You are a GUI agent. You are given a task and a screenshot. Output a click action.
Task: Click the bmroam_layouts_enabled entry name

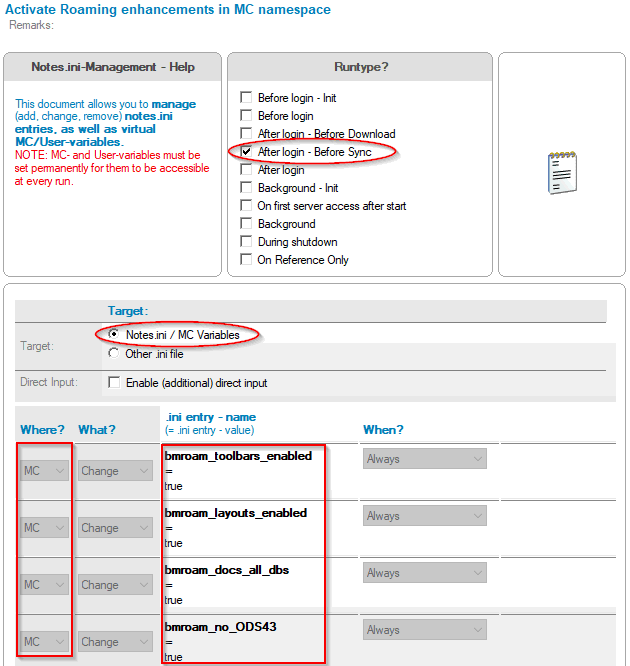pyautogui.click(x=236, y=513)
